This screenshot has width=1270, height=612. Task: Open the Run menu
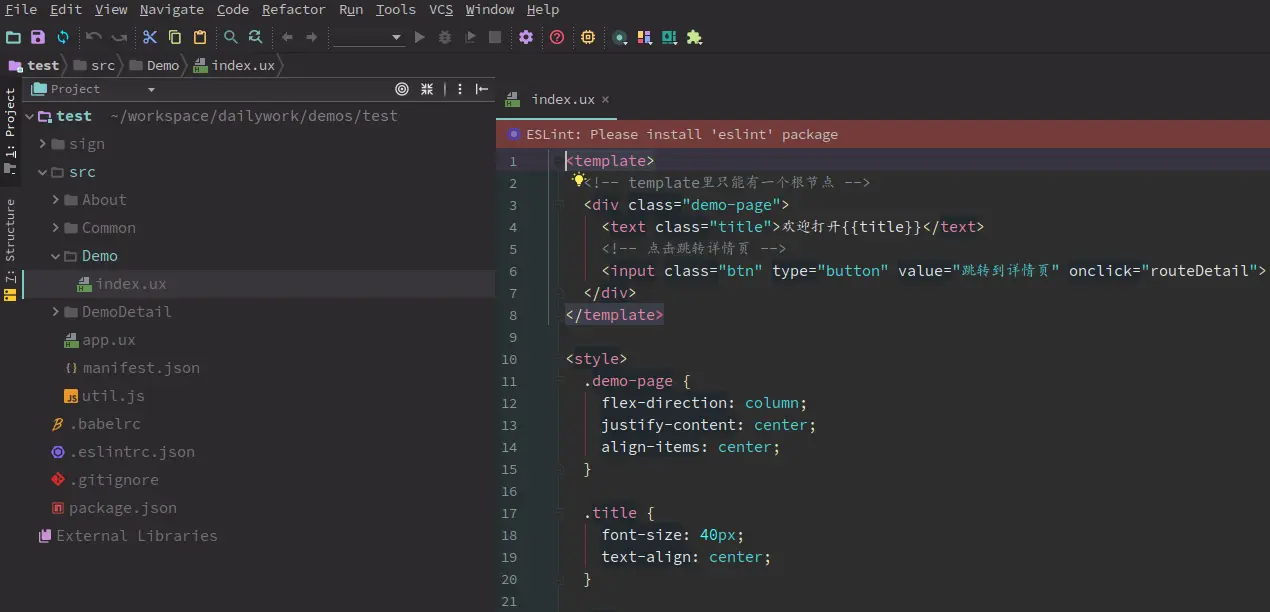point(351,9)
